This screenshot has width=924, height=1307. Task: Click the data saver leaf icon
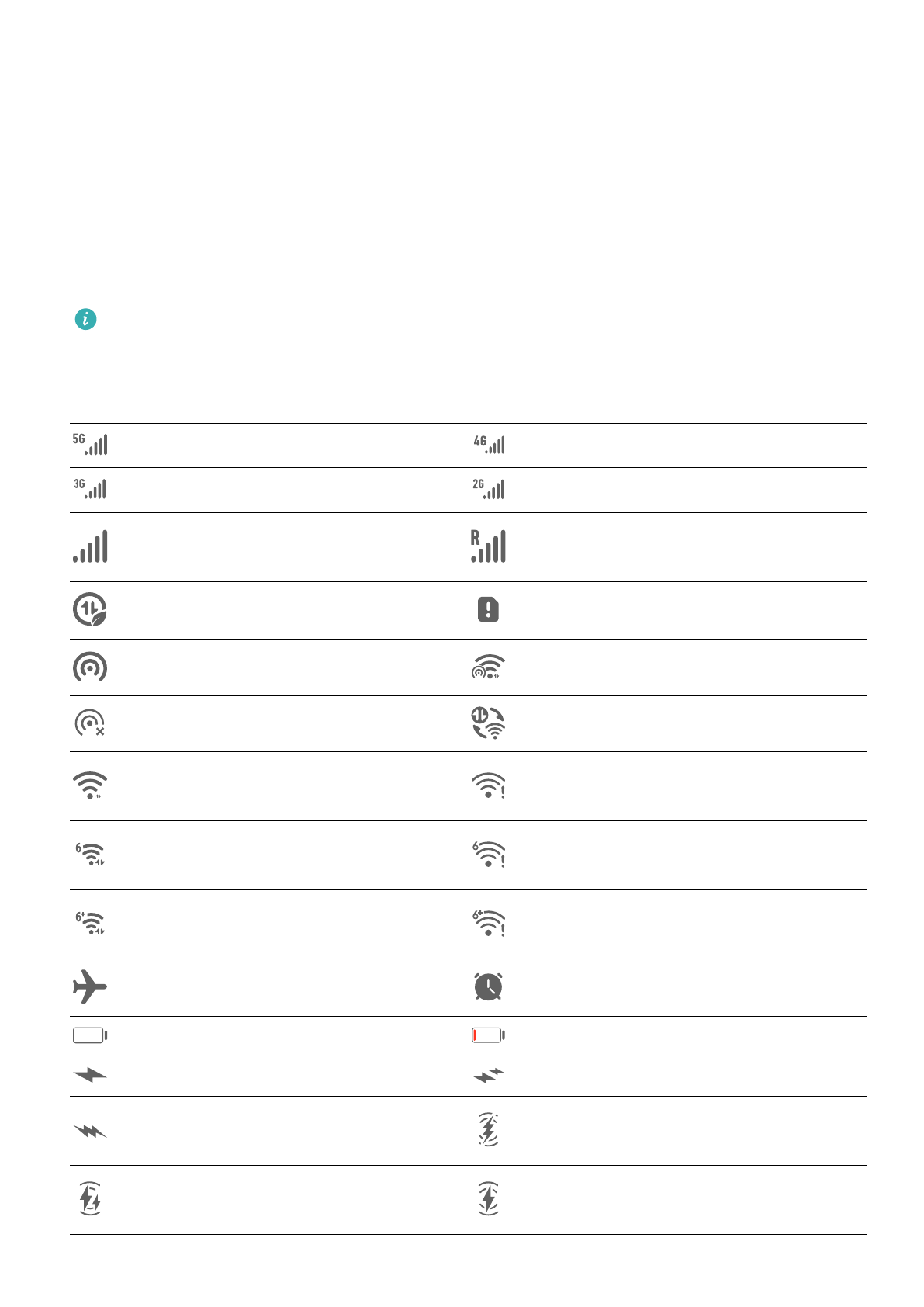[90, 610]
